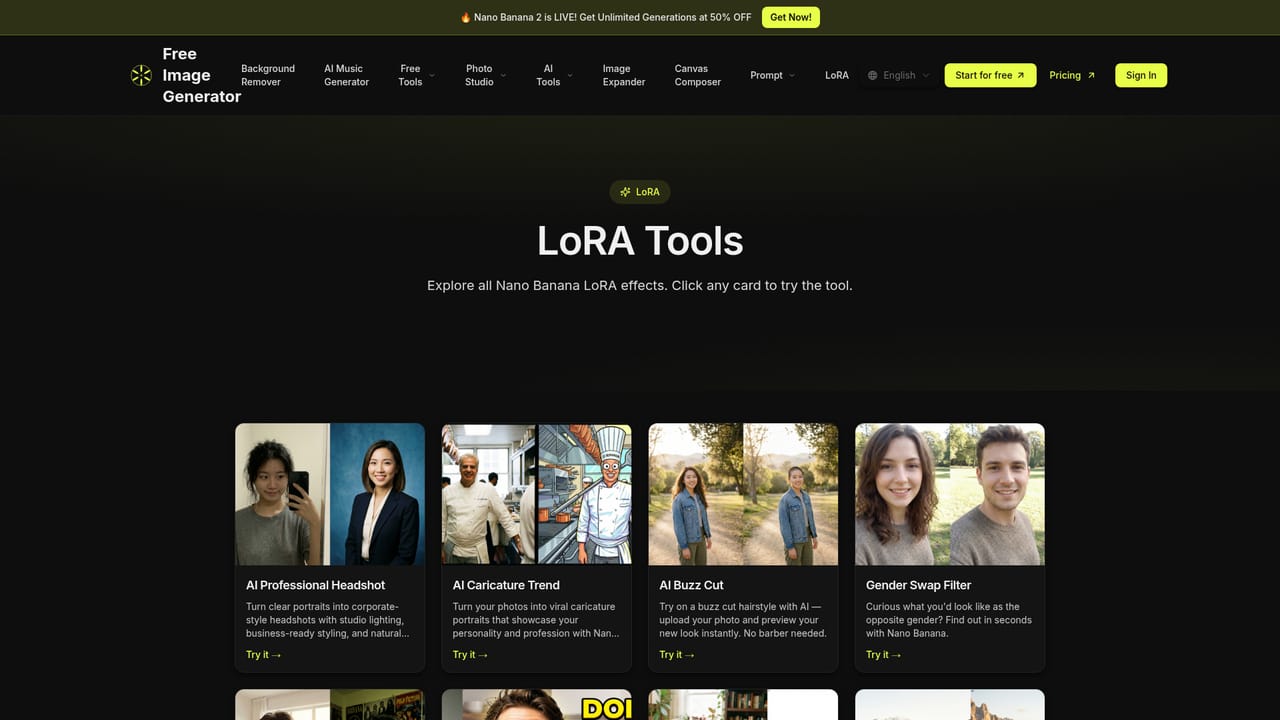Click the Free Image Generator brand text
Screen dimensions: 1280x720
(x=201, y=75)
